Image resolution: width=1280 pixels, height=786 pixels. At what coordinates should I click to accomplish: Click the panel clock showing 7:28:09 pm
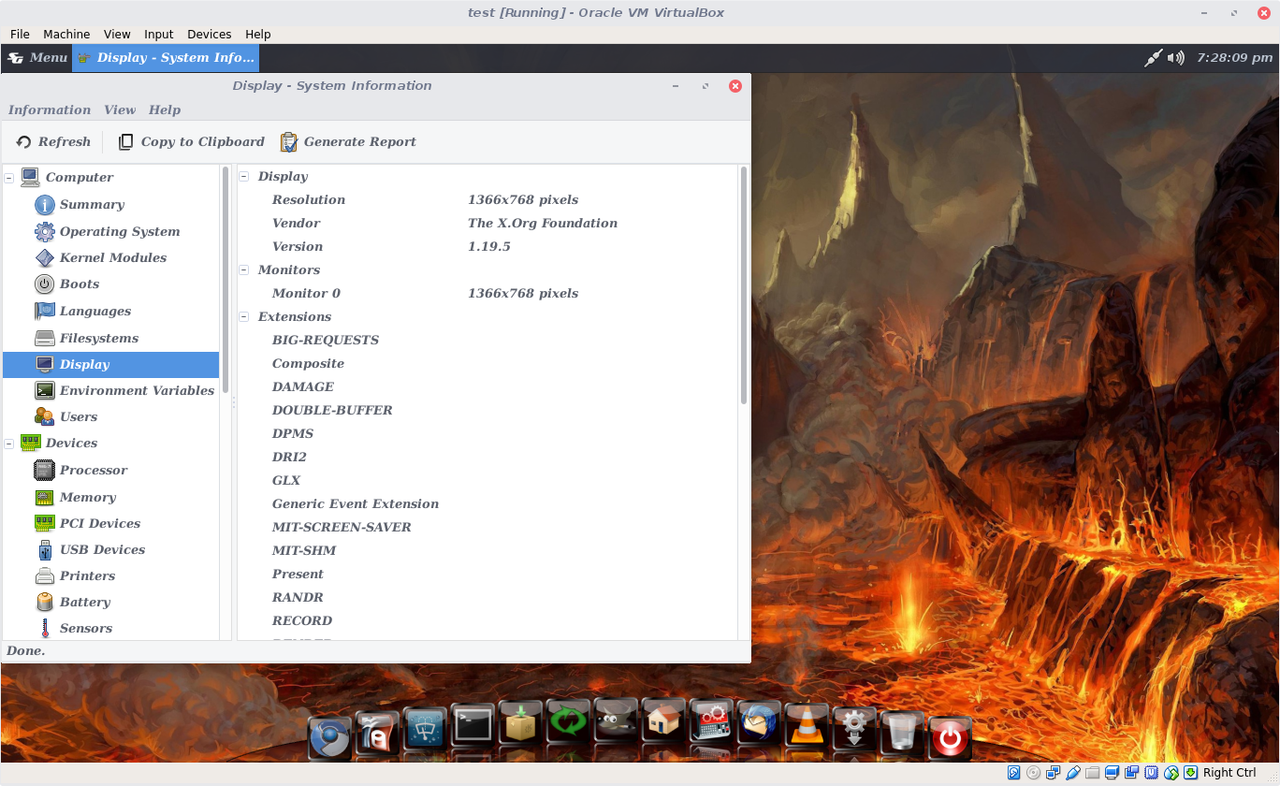pos(1234,58)
